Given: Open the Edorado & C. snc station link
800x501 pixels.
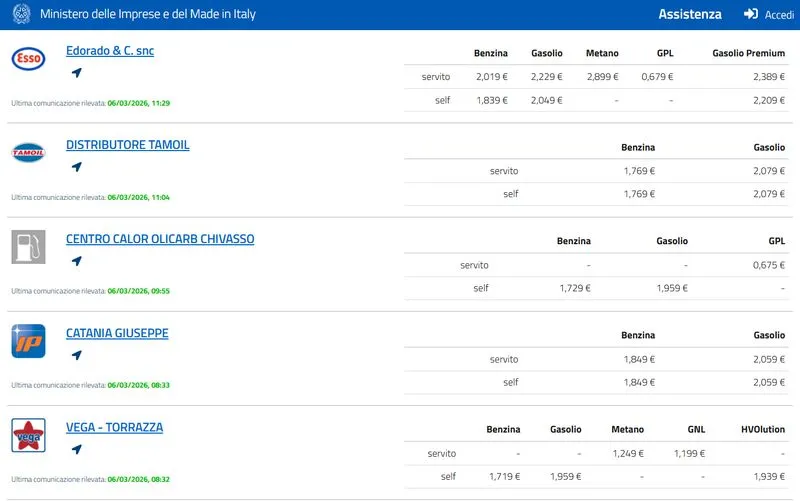Looking at the screenshot, I should 110,51.
